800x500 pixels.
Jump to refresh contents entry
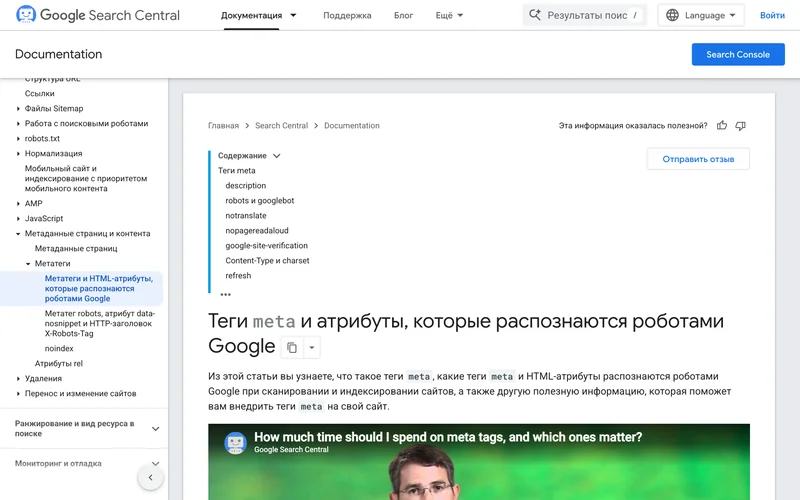click(x=238, y=276)
